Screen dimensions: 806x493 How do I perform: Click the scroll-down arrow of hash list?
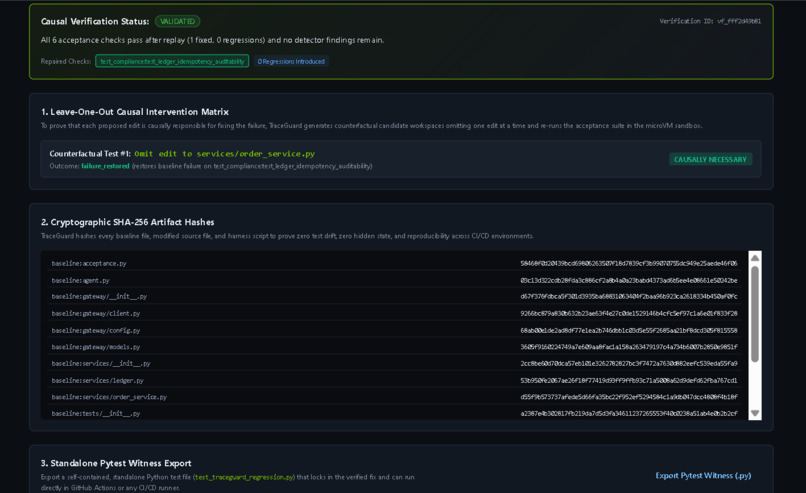(x=755, y=413)
